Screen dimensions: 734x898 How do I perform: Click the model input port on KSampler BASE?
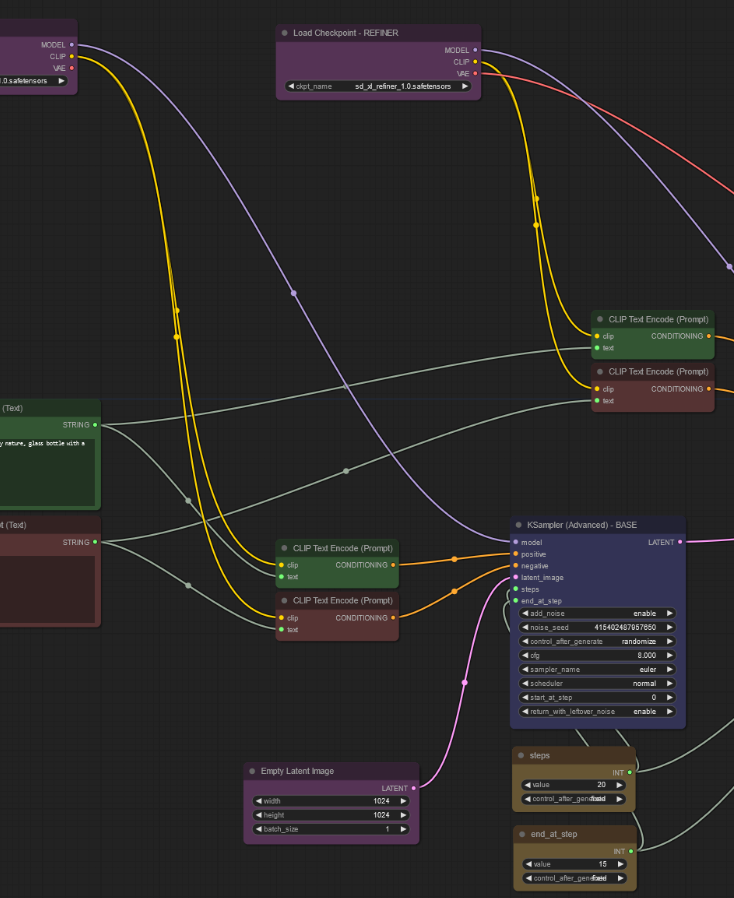[x=515, y=542]
